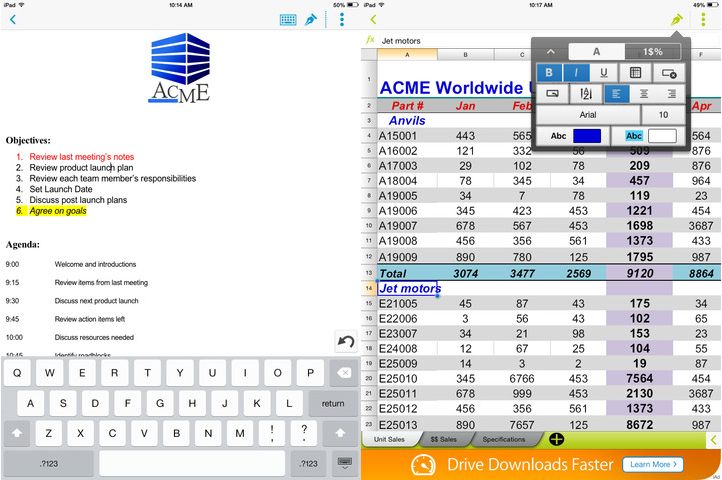Tap the green pen format icon in spreadsheet
This screenshot has height=480, width=722.
click(x=676, y=19)
